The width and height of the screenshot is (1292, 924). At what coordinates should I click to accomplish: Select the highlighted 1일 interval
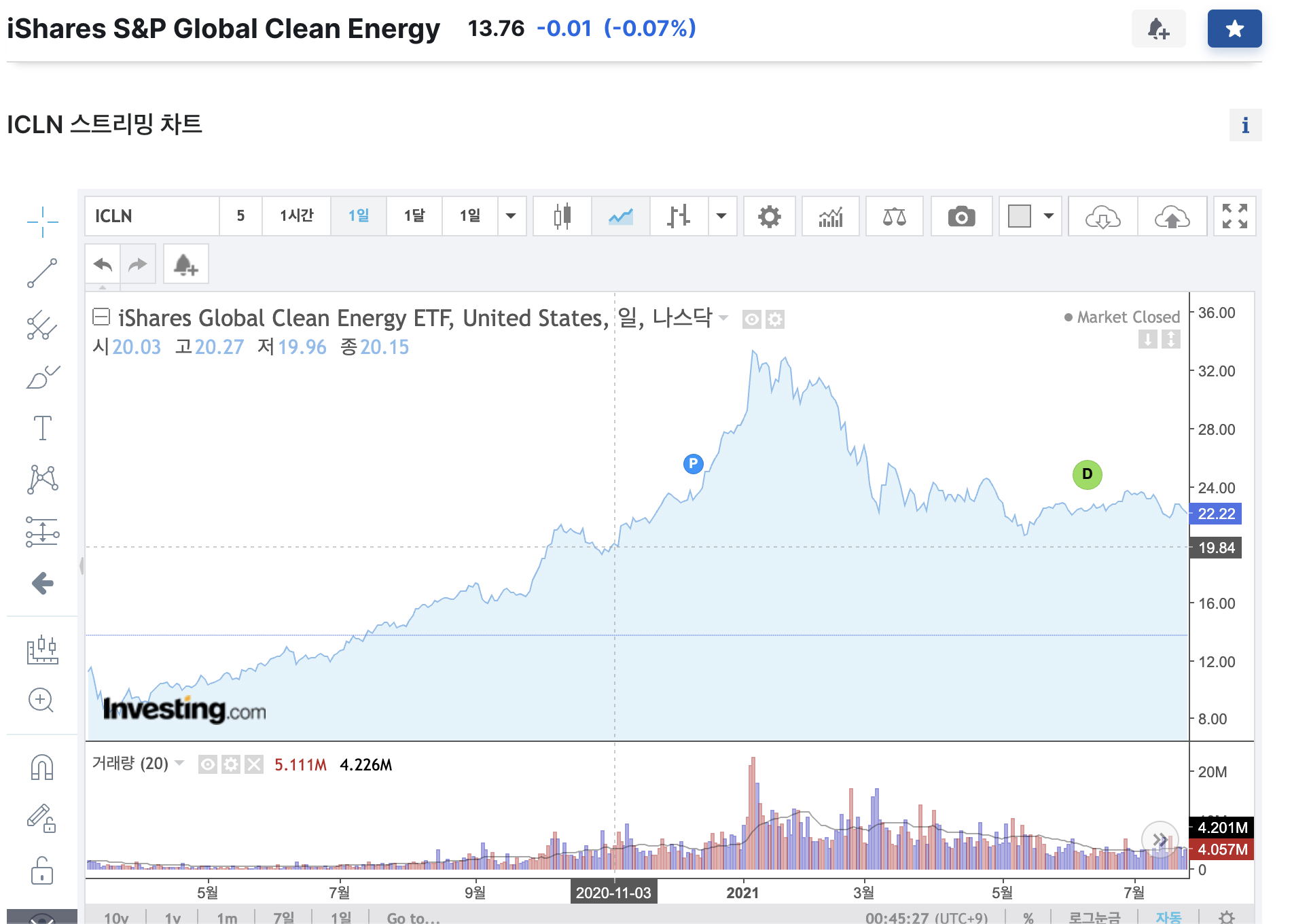(359, 216)
